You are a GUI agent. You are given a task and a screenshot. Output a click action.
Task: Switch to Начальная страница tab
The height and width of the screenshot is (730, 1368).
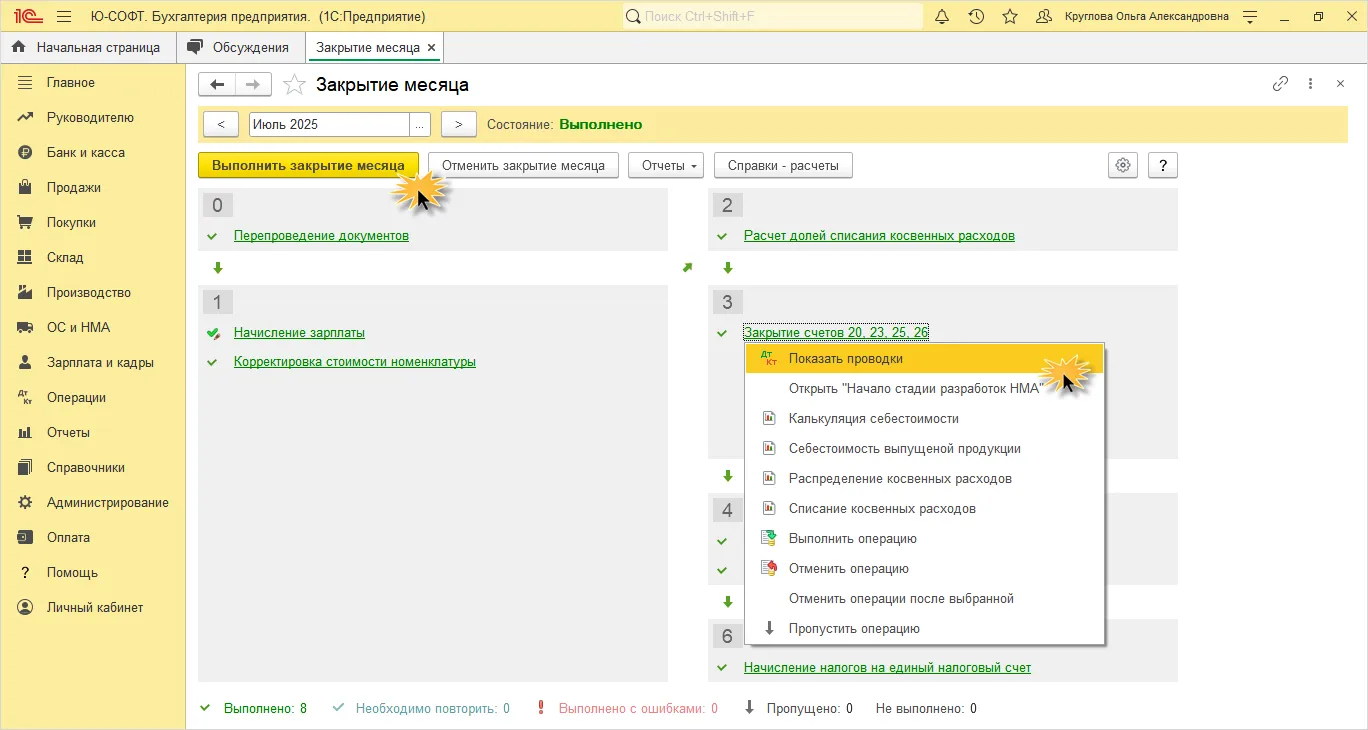[88, 47]
